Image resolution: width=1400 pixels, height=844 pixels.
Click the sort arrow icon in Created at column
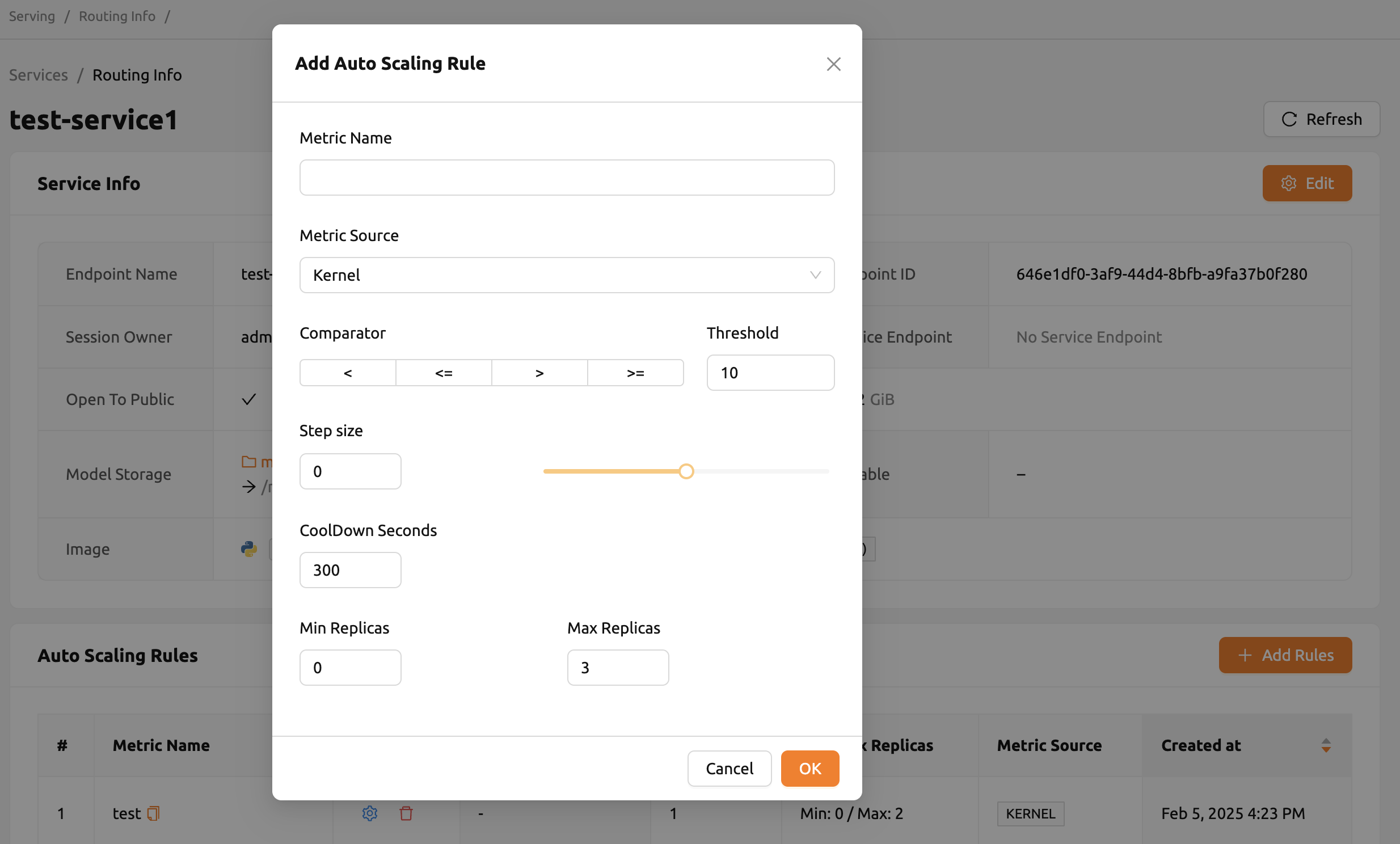pos(1326,745)
